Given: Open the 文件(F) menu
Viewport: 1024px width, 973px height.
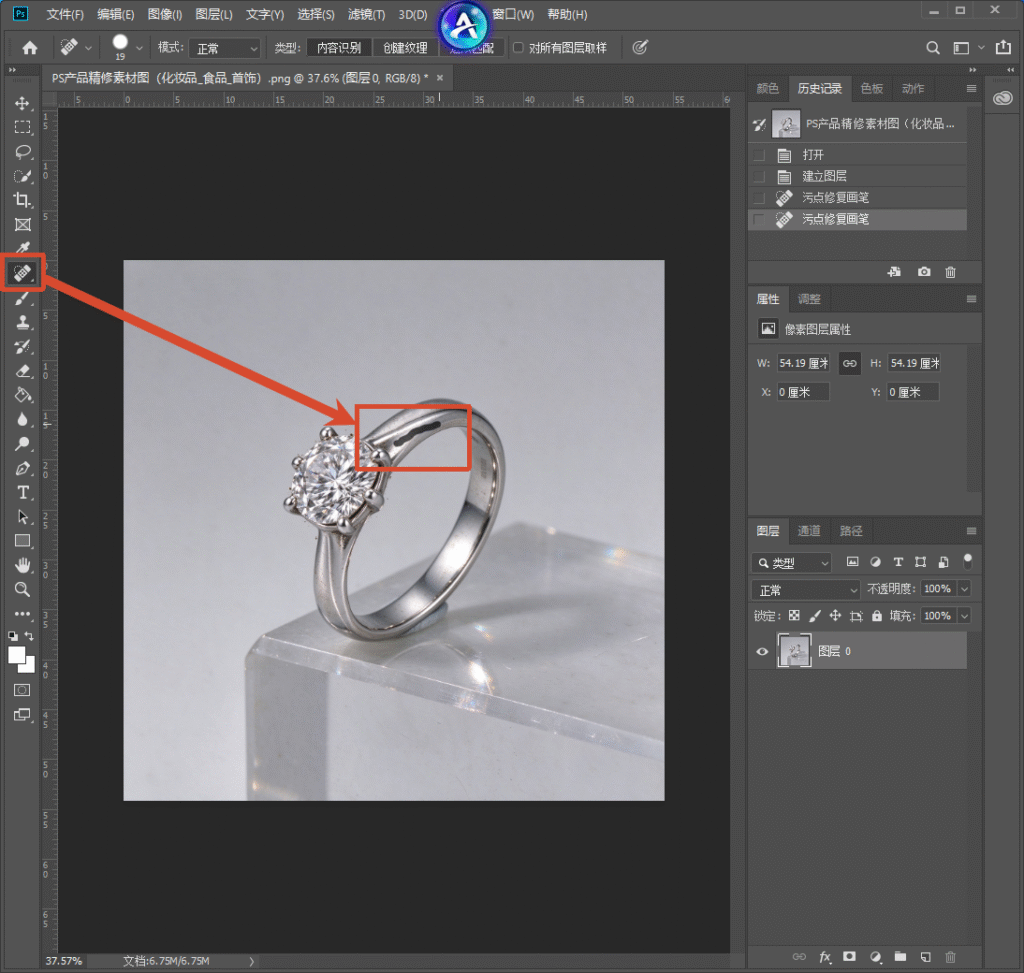Looking at the screenshot, I should (x=65, y=14).
